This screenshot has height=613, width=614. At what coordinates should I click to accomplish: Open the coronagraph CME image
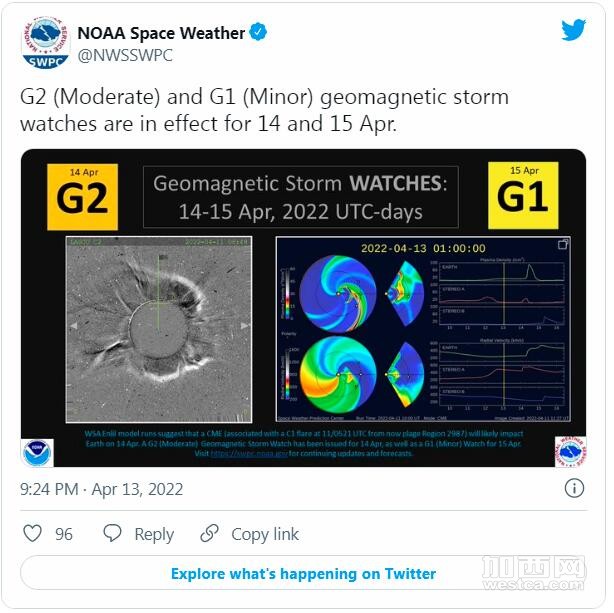(x=159, y=329)
